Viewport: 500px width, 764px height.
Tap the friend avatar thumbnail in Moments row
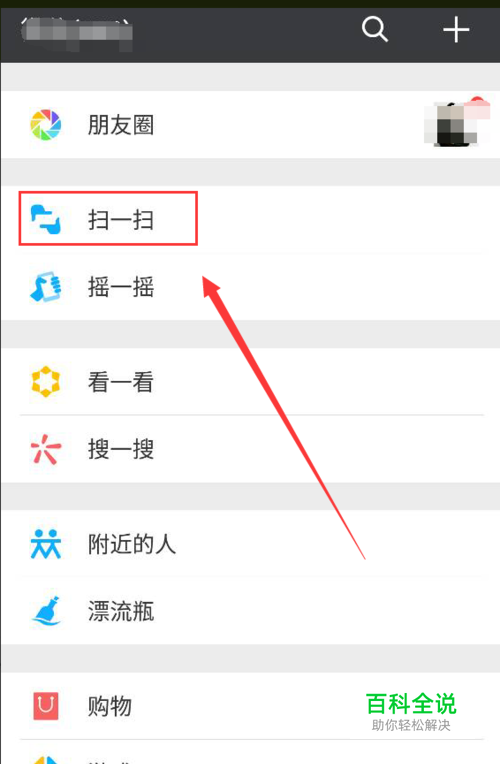point(456,124)
